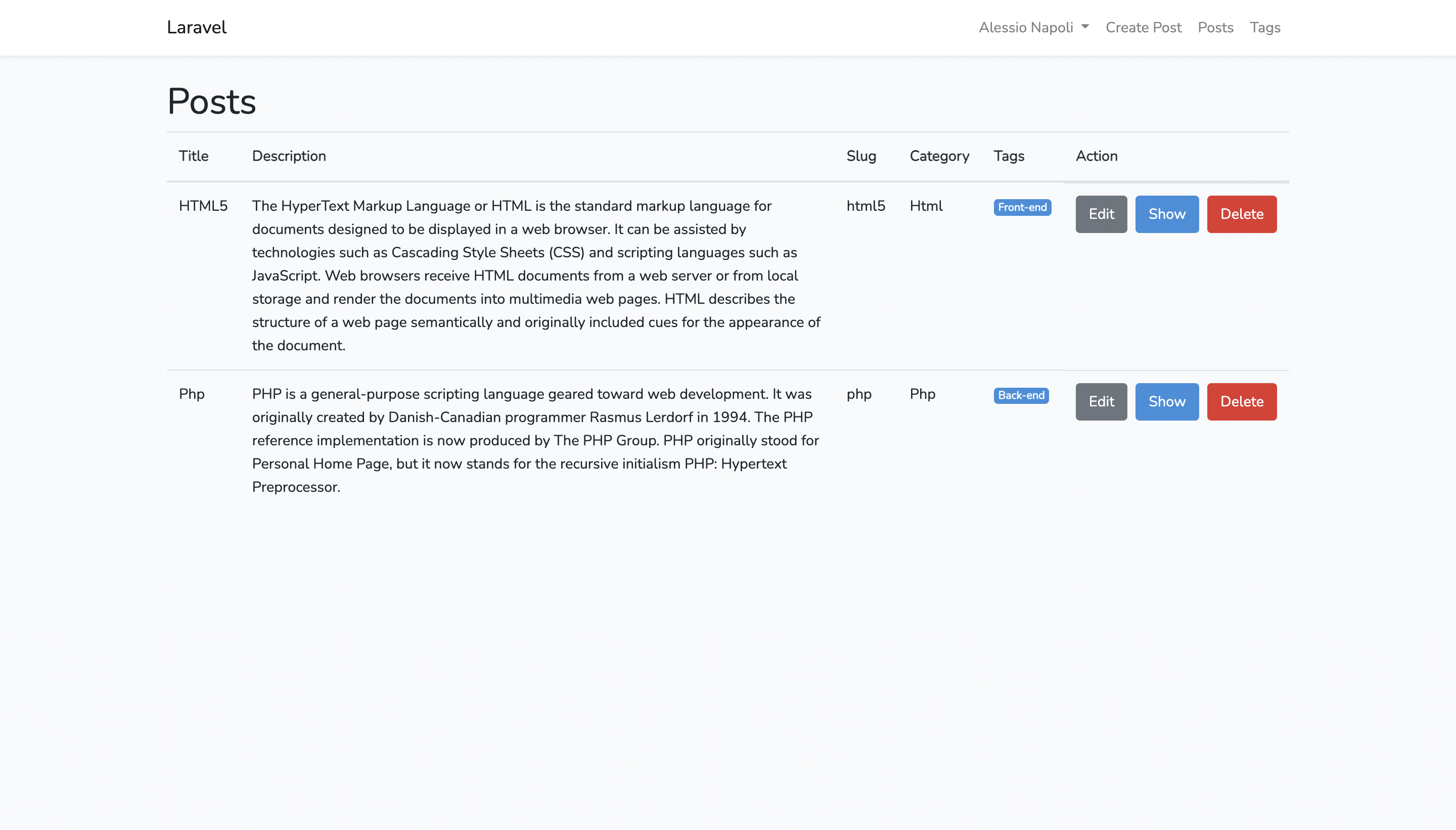
Task: Edit the Php post
Action: point(1100,401)
